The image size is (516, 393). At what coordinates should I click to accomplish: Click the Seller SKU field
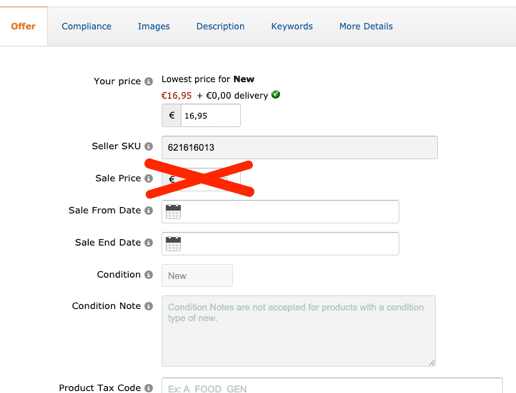(x=299, y=147)
